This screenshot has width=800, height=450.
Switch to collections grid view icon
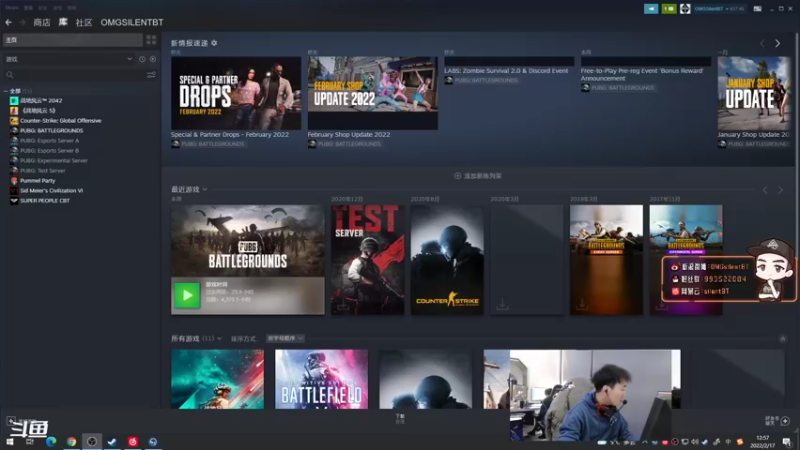pyautogui.click(x=151, y=40)
